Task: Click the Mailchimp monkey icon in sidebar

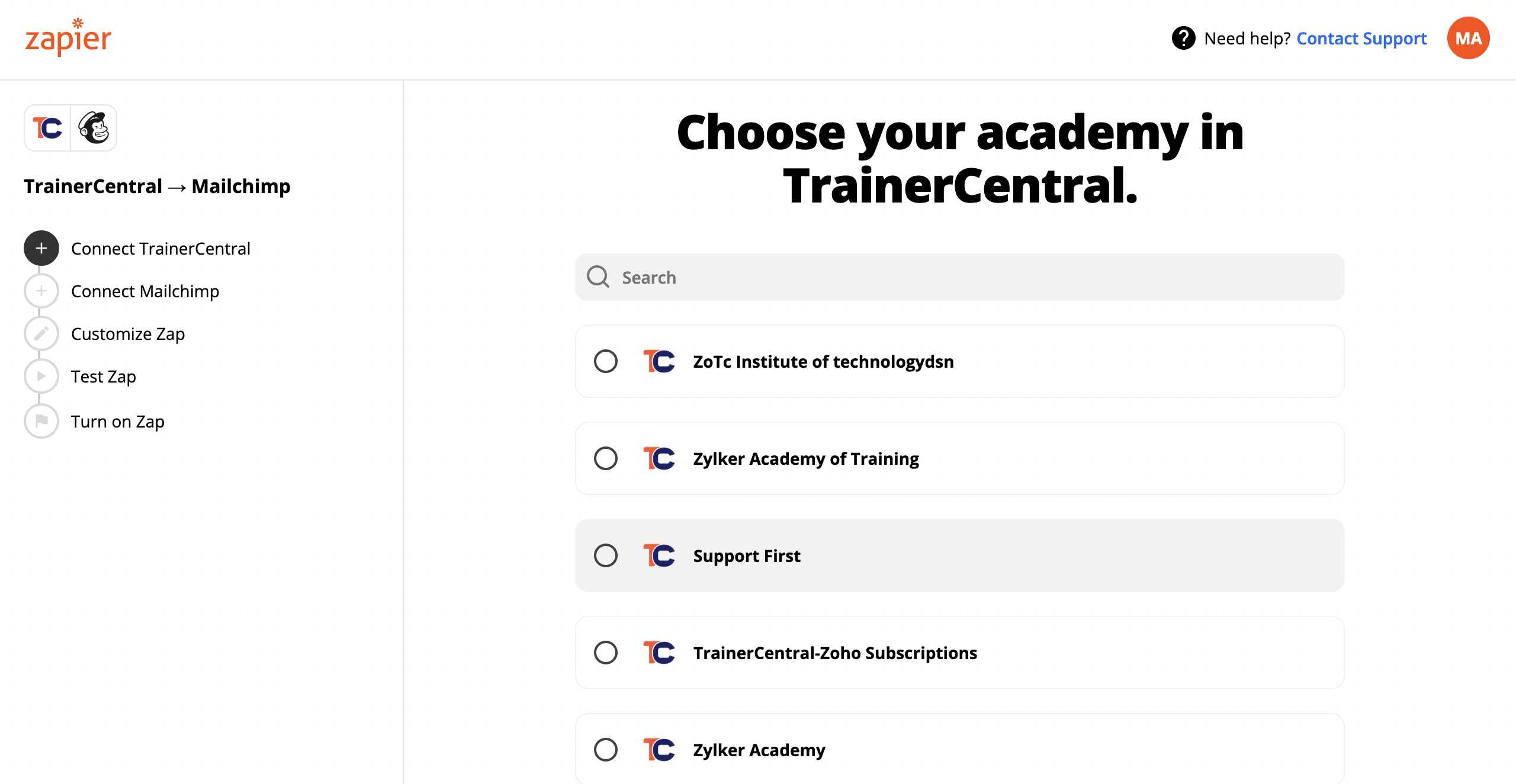Action: pos(94,128)
